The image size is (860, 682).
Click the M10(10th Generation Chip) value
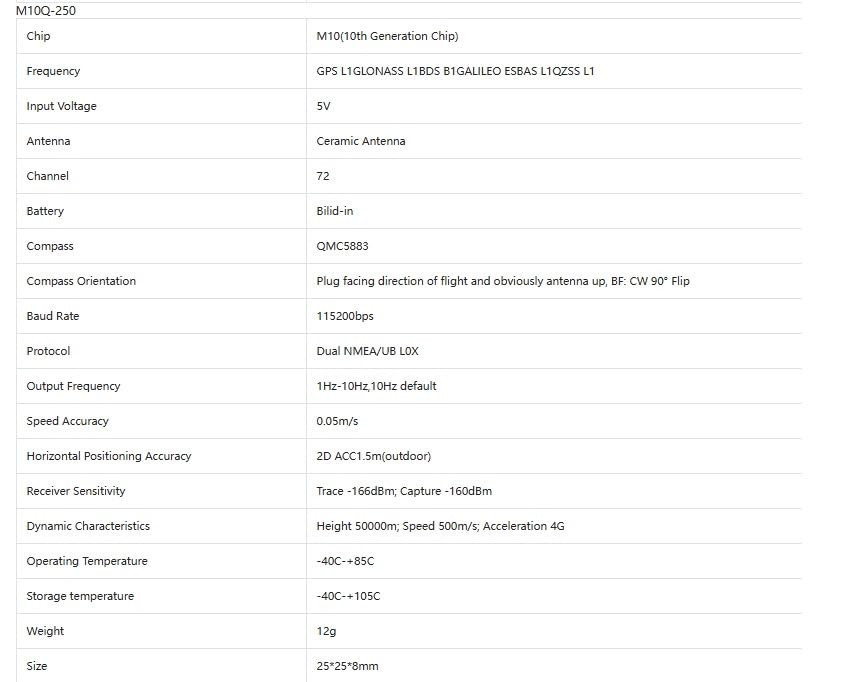click(x=387, y=36)
